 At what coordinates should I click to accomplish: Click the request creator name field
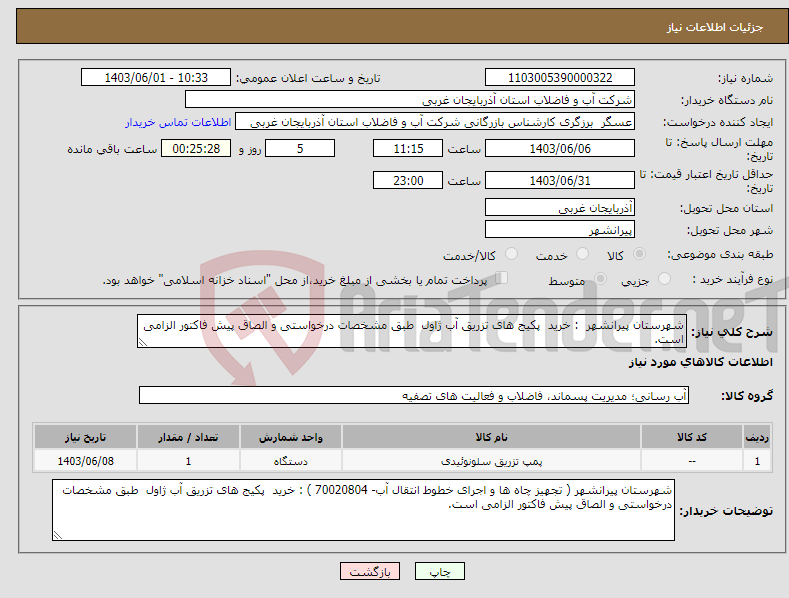(x=435, y=122)
